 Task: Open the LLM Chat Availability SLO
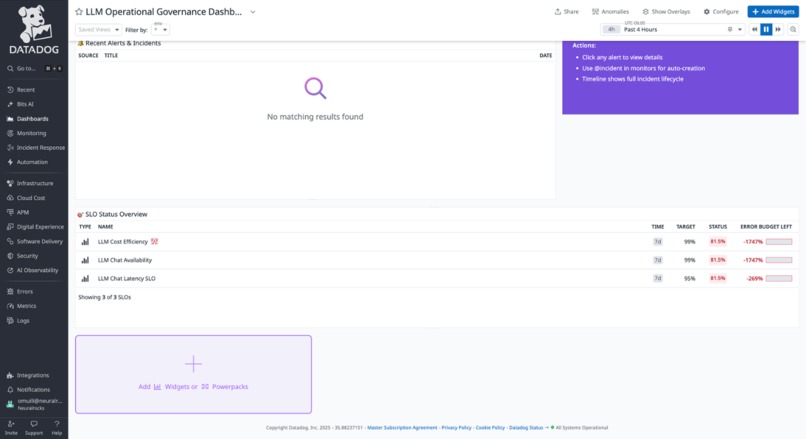pyautogui.click(x=437, y=260)
